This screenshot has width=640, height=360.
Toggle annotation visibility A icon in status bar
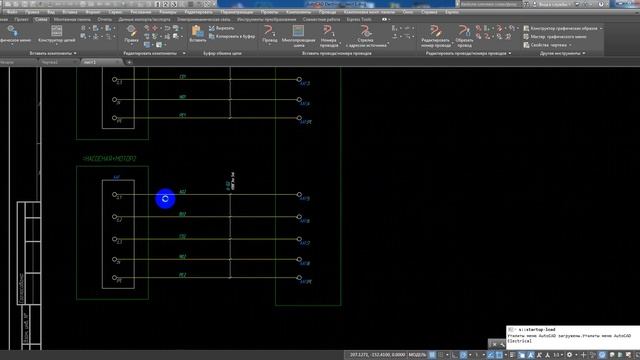point(530,355)
